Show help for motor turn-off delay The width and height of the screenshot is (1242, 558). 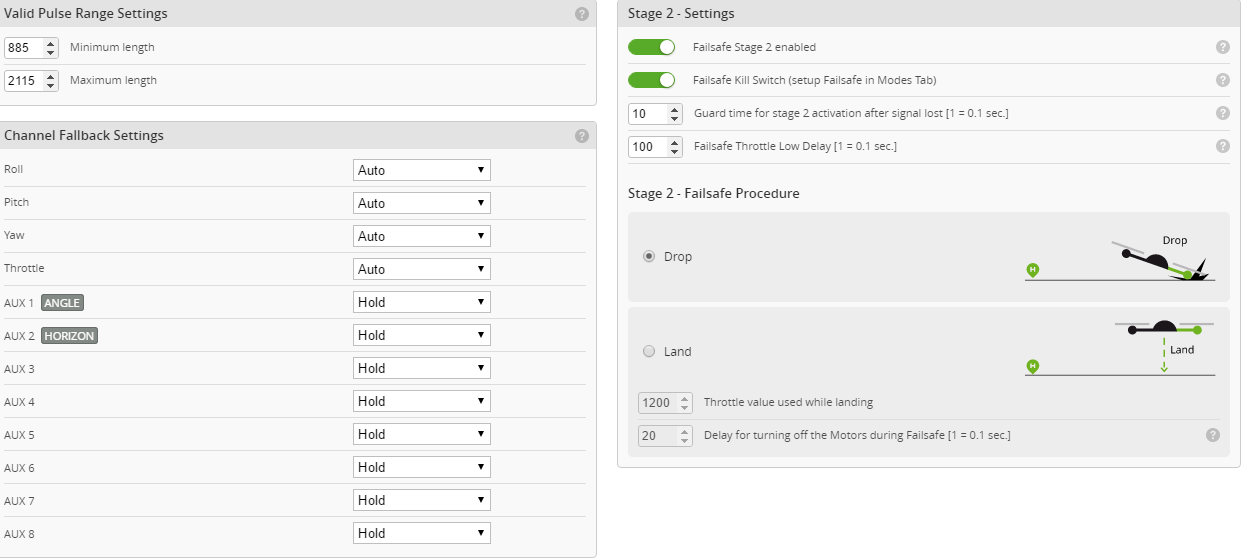click(1213, 435)
